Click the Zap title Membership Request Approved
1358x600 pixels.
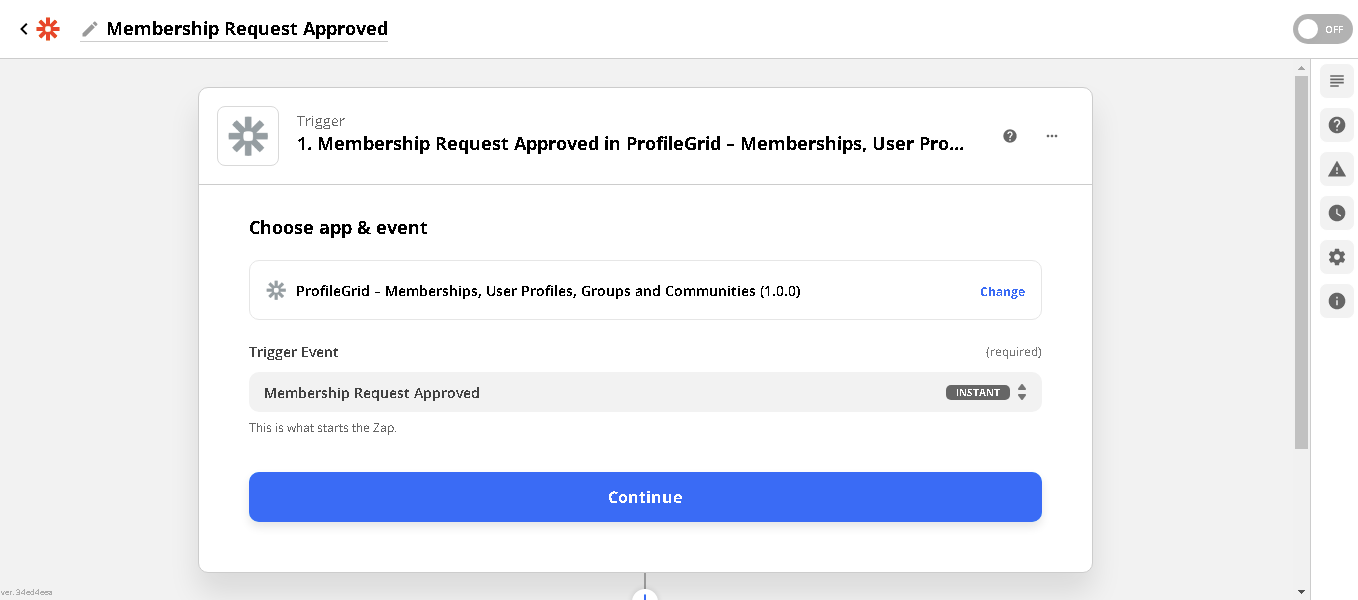click(x=247, y=29)
